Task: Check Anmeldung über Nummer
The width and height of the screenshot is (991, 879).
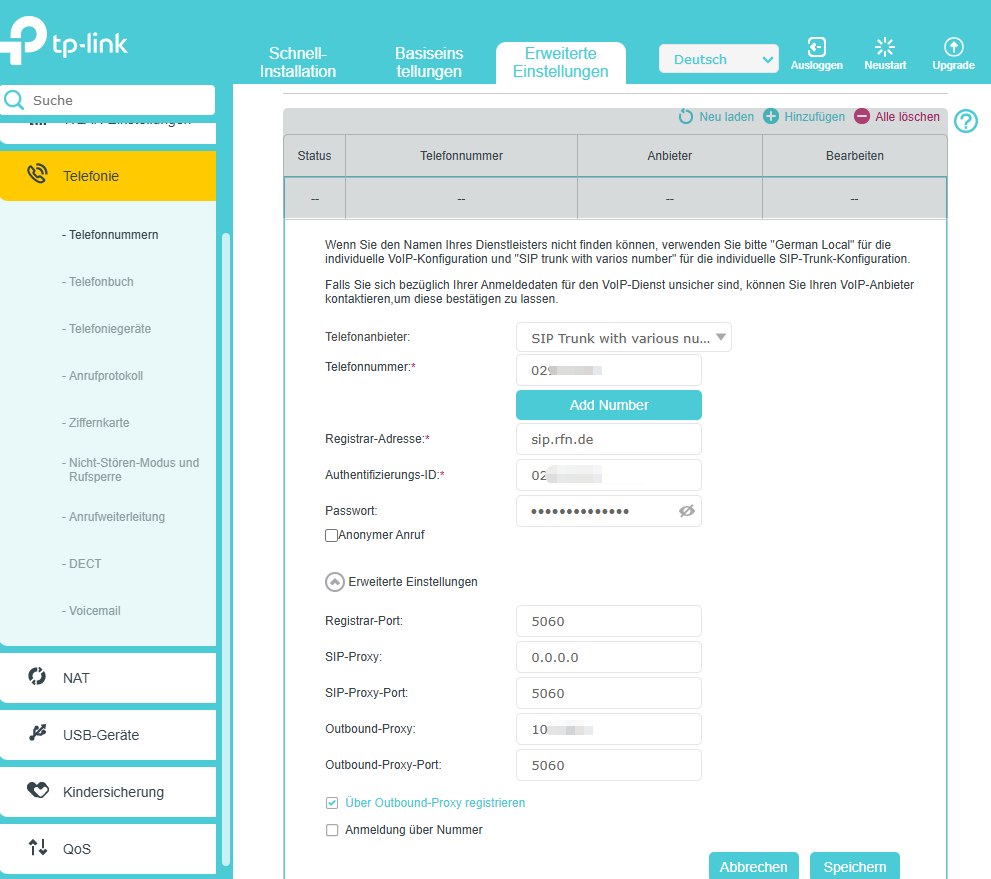Action: coord(331,829)
